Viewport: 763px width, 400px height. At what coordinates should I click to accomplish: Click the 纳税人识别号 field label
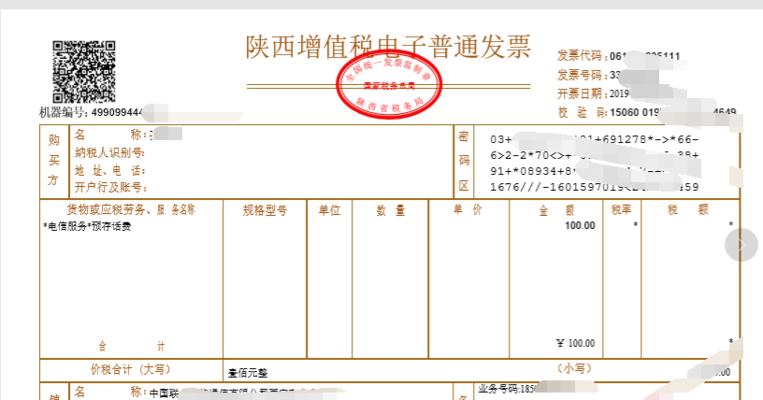click(x=109, y=153)
